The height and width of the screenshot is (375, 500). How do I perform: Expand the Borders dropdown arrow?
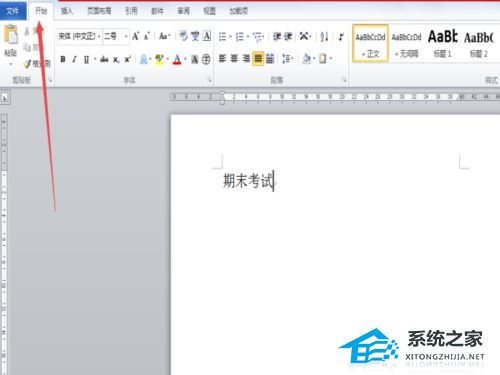331,59
